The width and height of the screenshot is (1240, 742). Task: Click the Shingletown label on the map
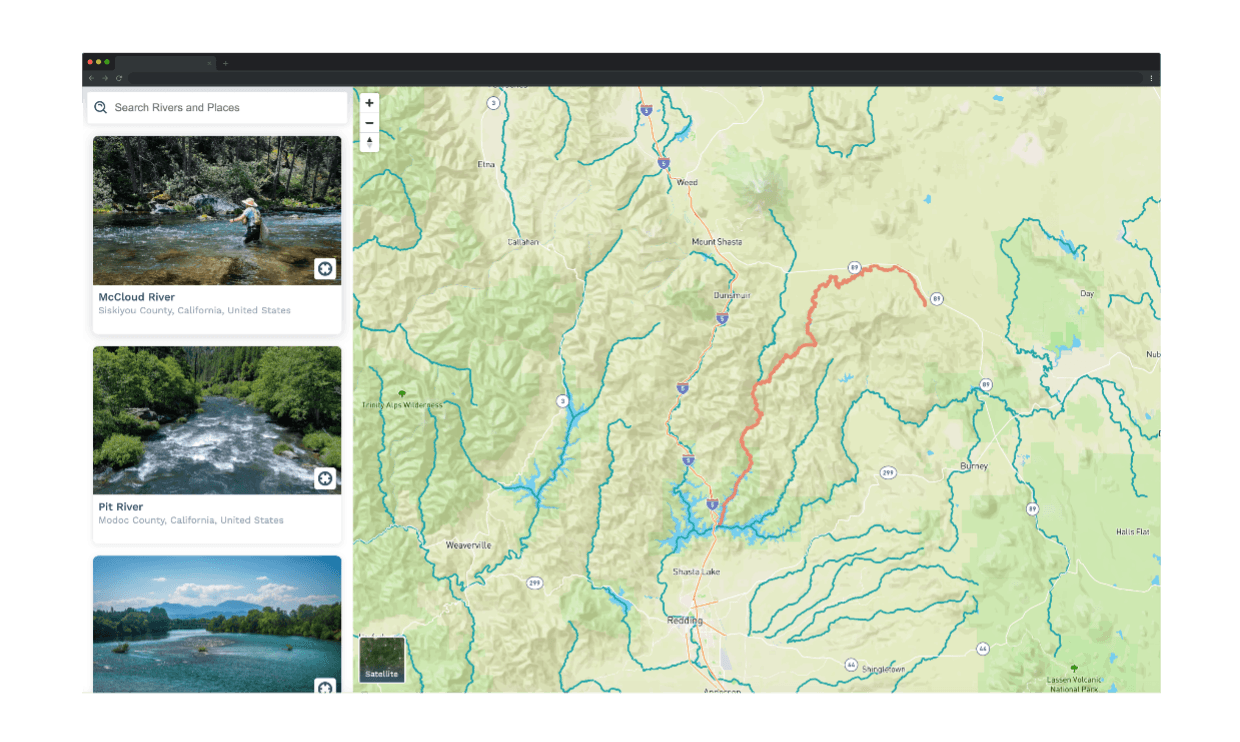click(x=882, y=669)
